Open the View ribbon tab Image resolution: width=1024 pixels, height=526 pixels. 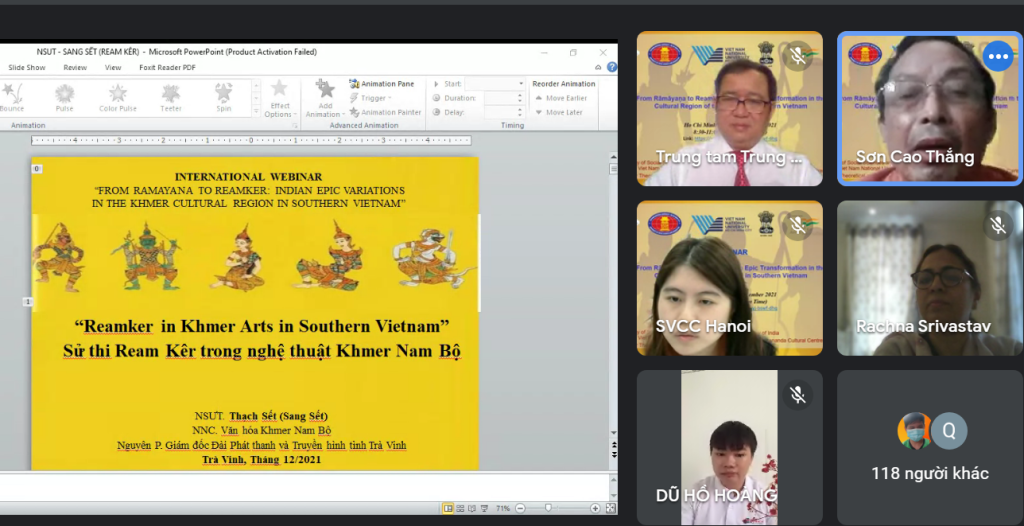point(113,67)
